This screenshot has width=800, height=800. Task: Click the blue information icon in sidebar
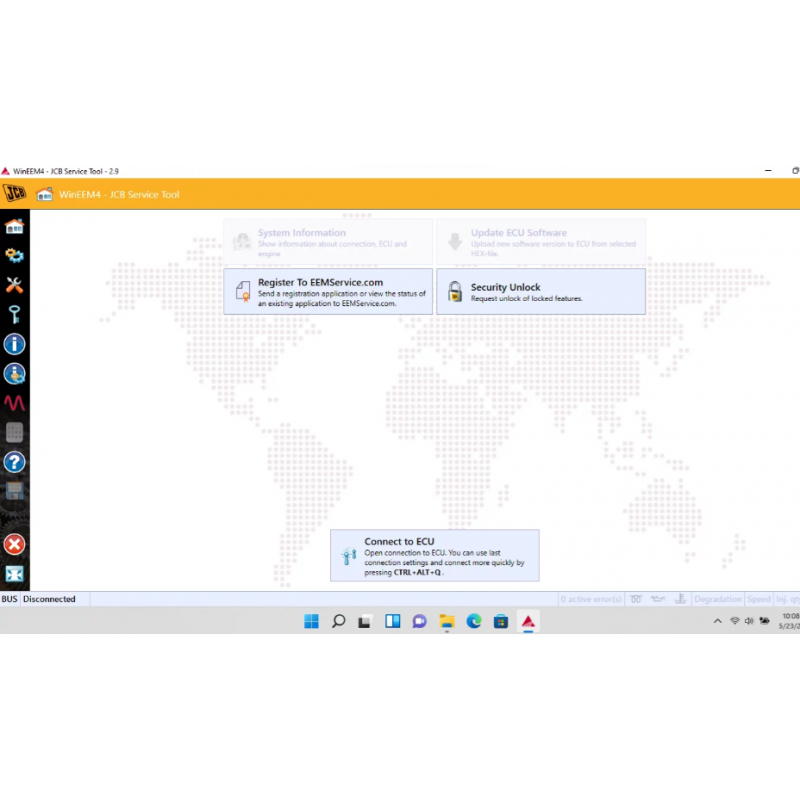coord(14,344)
